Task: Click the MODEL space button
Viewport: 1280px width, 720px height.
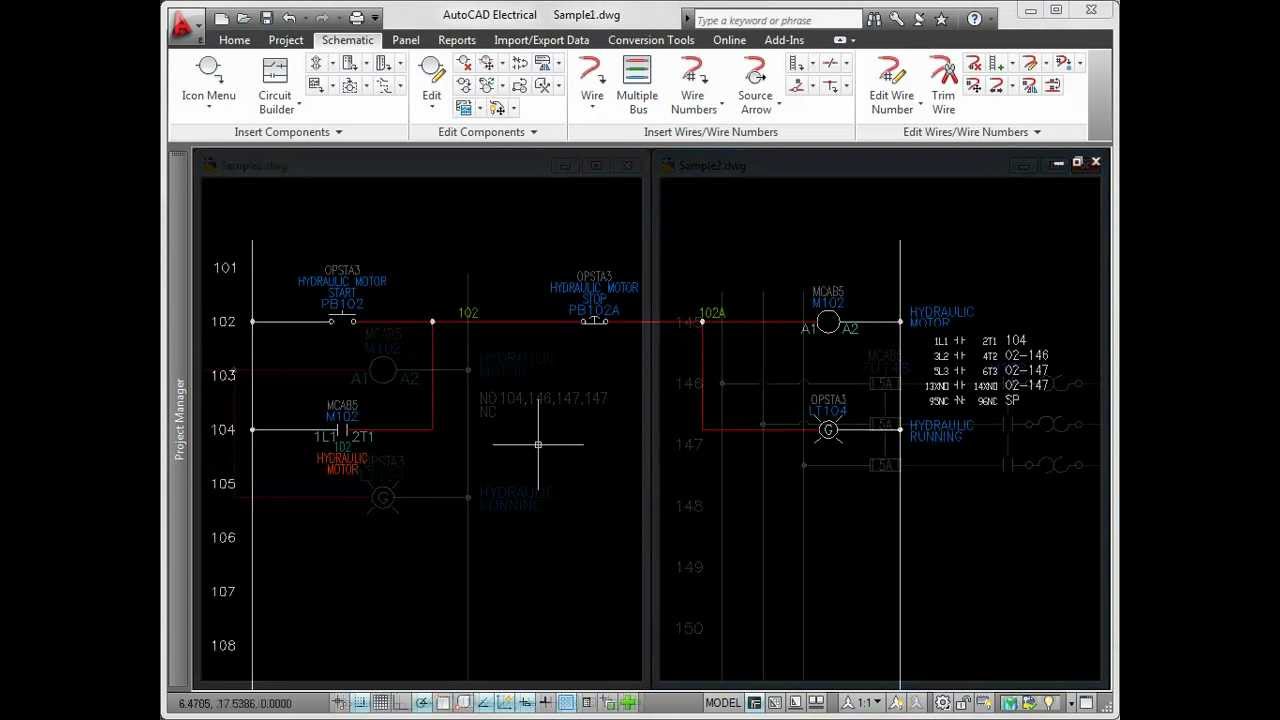Action: click(x=723, y=703)
